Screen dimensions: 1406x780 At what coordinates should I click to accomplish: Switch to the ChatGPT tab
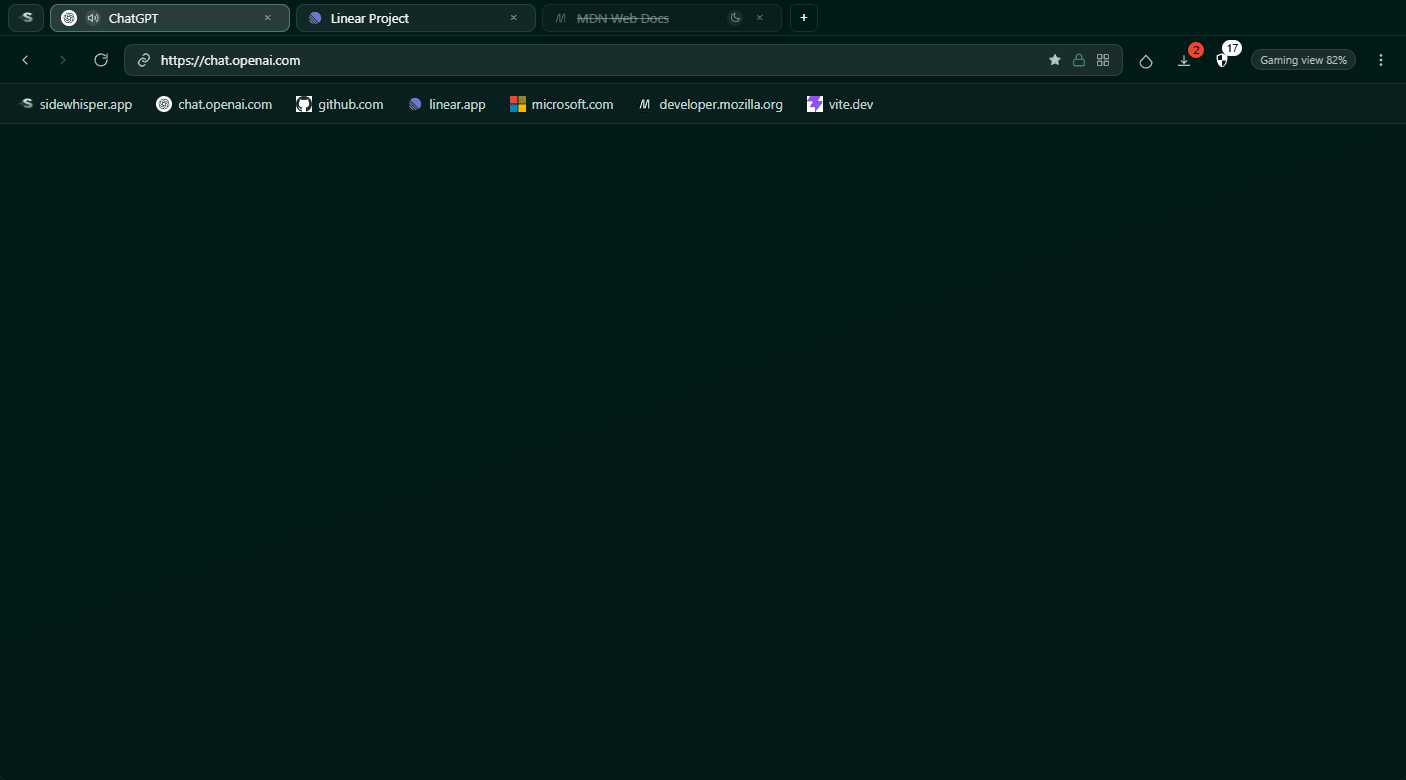click(x=170, y=18)
